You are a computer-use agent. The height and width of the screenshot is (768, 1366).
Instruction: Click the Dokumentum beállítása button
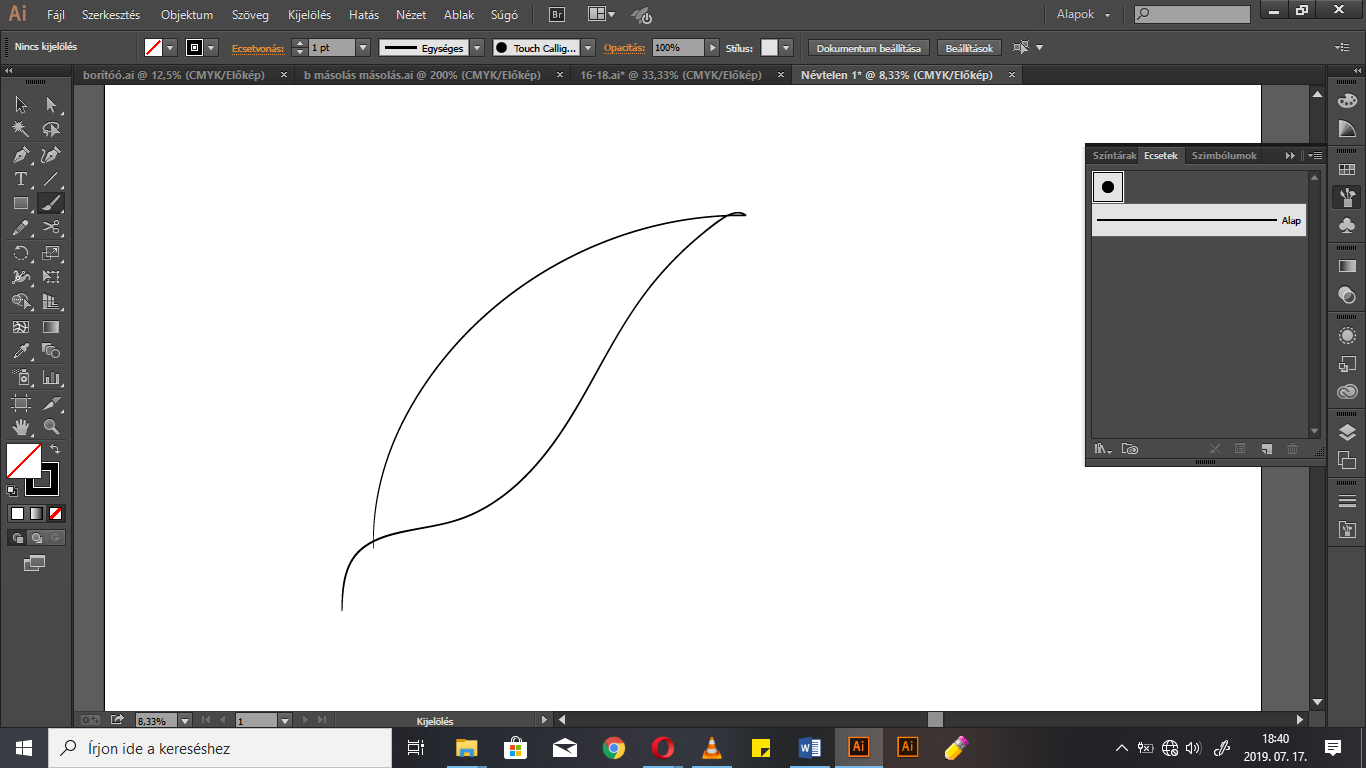pyautogui.click(x=869, y=48)
